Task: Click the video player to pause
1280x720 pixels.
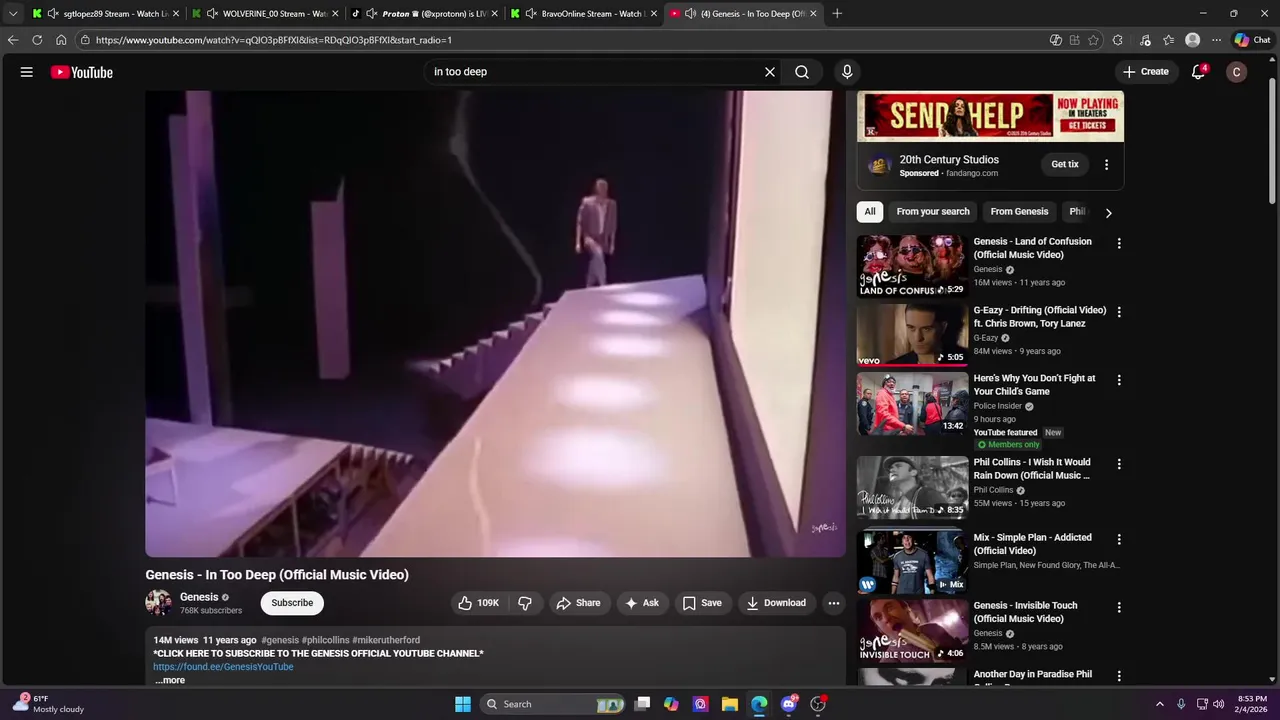Action: coord(495,324)
